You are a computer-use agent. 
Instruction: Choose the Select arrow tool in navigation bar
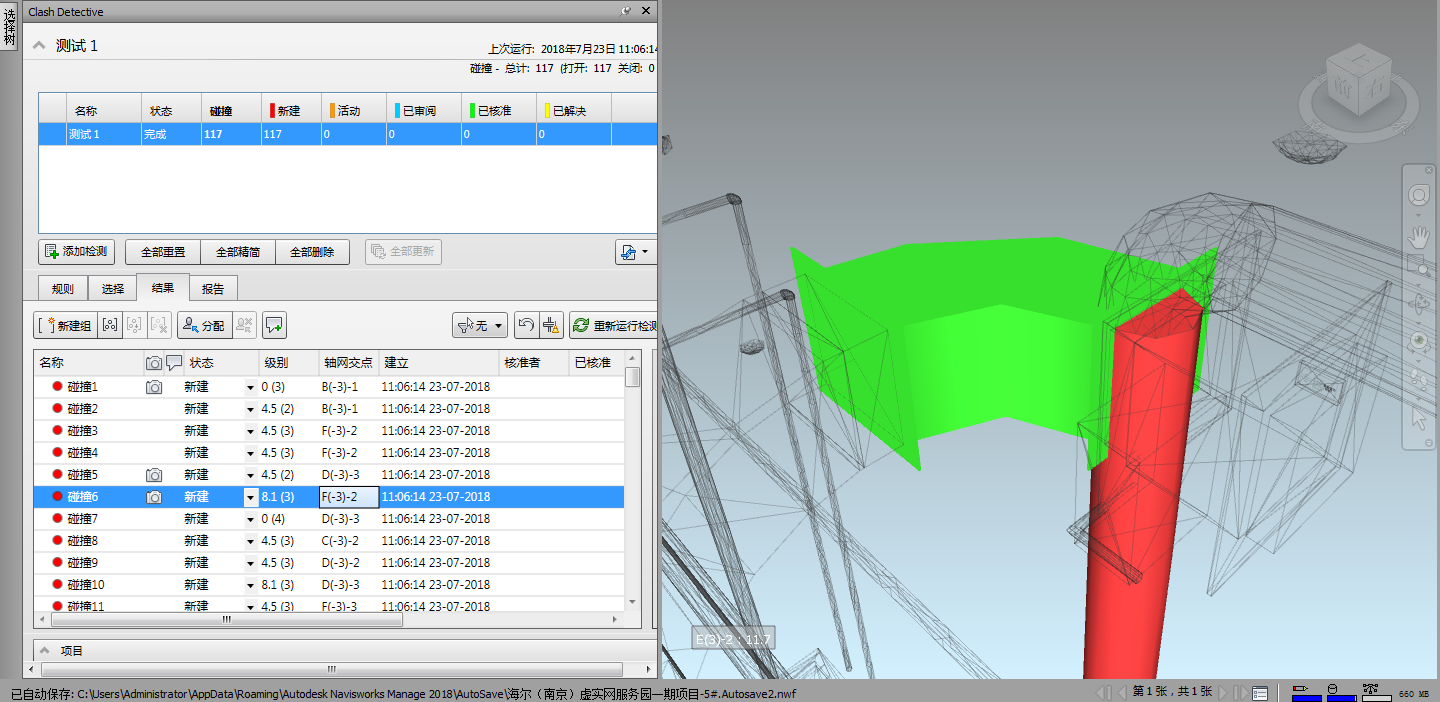click(1418, 418)
